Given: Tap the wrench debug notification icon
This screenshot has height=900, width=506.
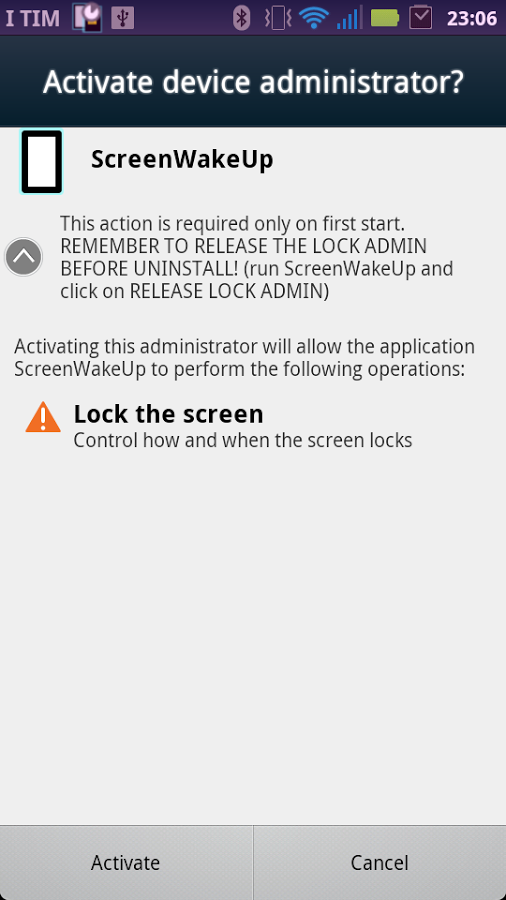Looking at the screenshot, I should click(88, 17).
